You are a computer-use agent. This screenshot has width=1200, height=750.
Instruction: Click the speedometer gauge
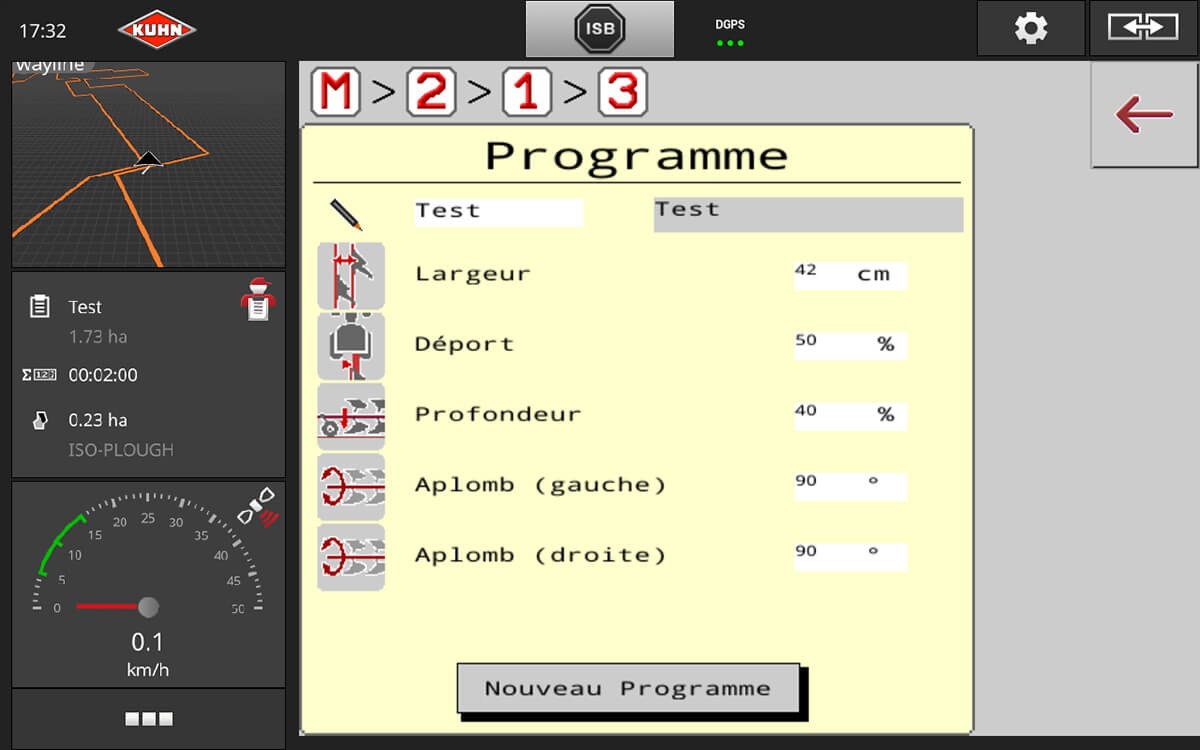(x=148, y=555)
